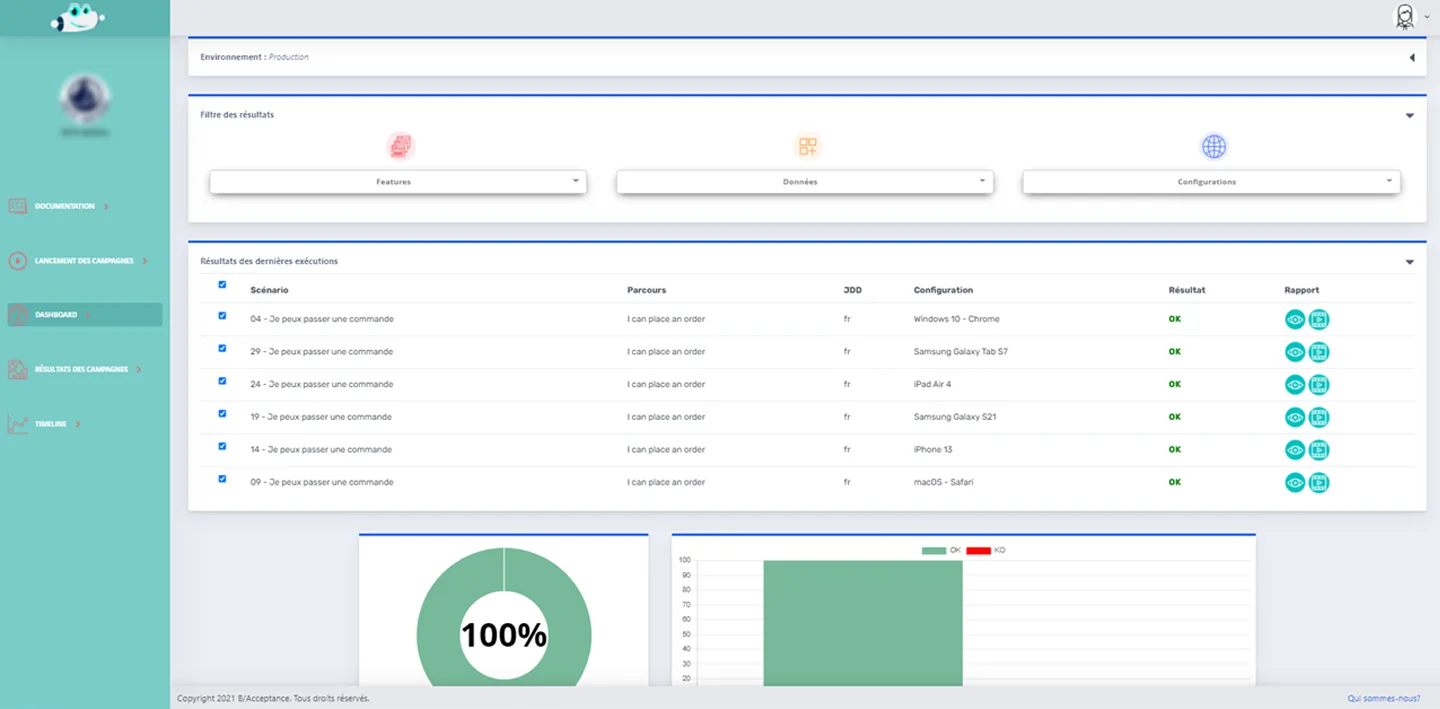Sort by Scénario column header
The height and width of the screenshot is (709, 1440).
[x=269, y=290]
